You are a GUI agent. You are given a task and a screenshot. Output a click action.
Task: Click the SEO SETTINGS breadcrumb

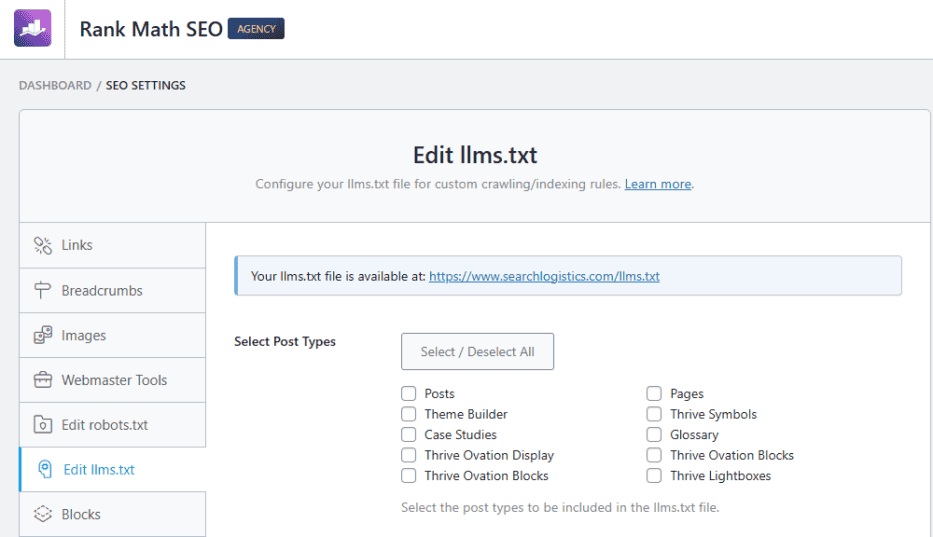click(x=146, y=85)
